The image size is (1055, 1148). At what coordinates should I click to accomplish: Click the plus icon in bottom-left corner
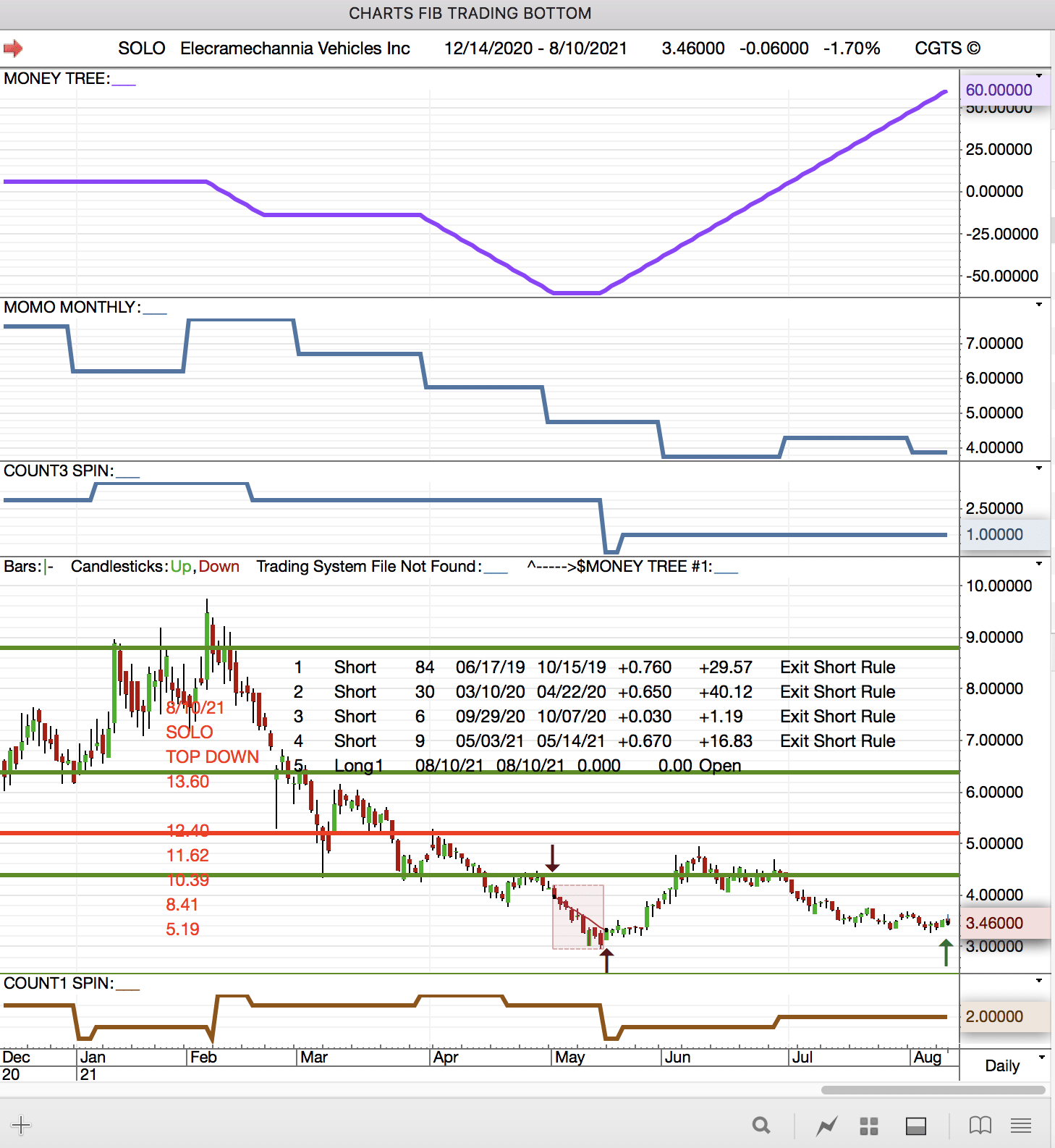click(x=21, y=1125)
